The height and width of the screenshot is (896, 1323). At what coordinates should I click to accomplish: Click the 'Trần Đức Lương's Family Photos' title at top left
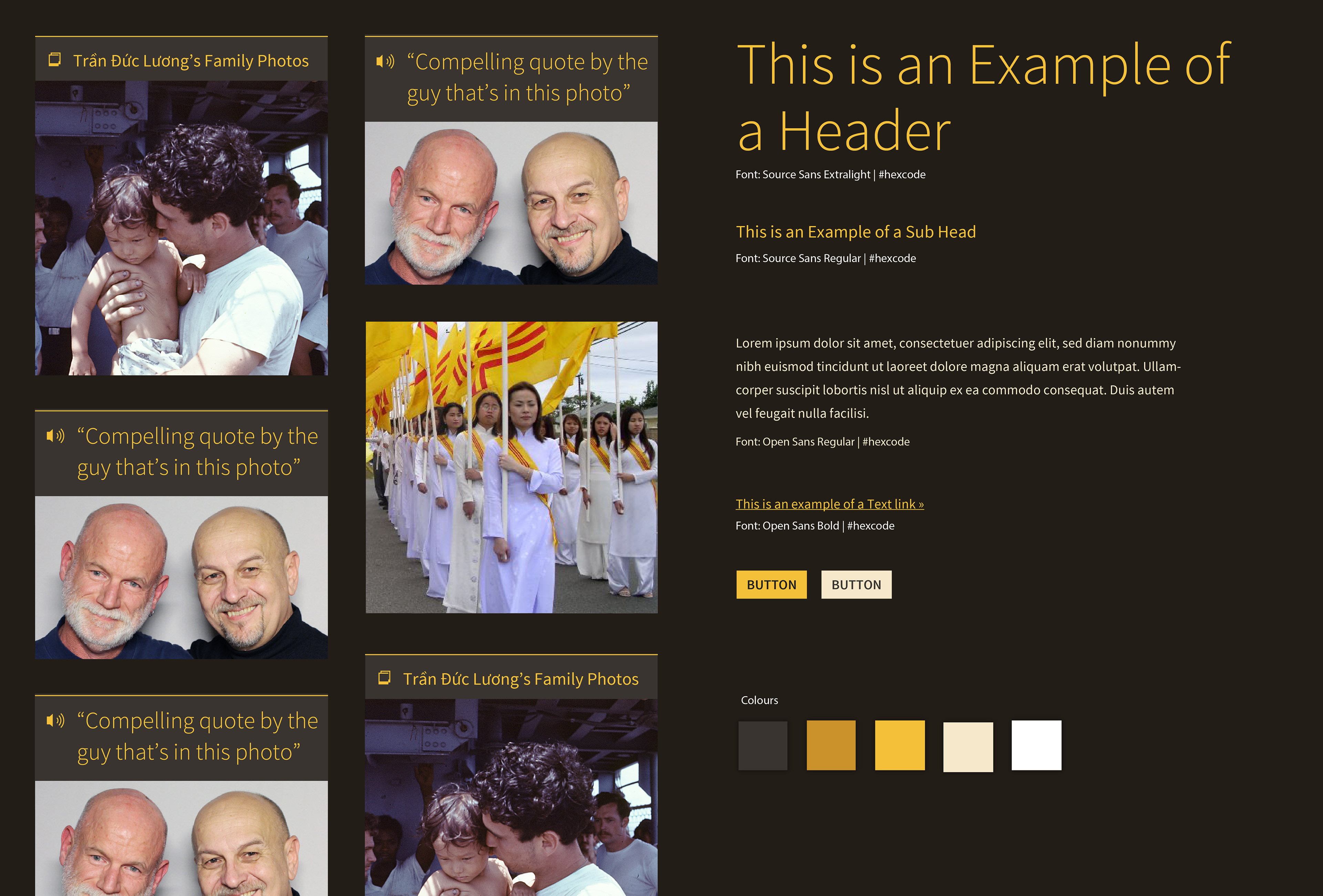[191, 61]
